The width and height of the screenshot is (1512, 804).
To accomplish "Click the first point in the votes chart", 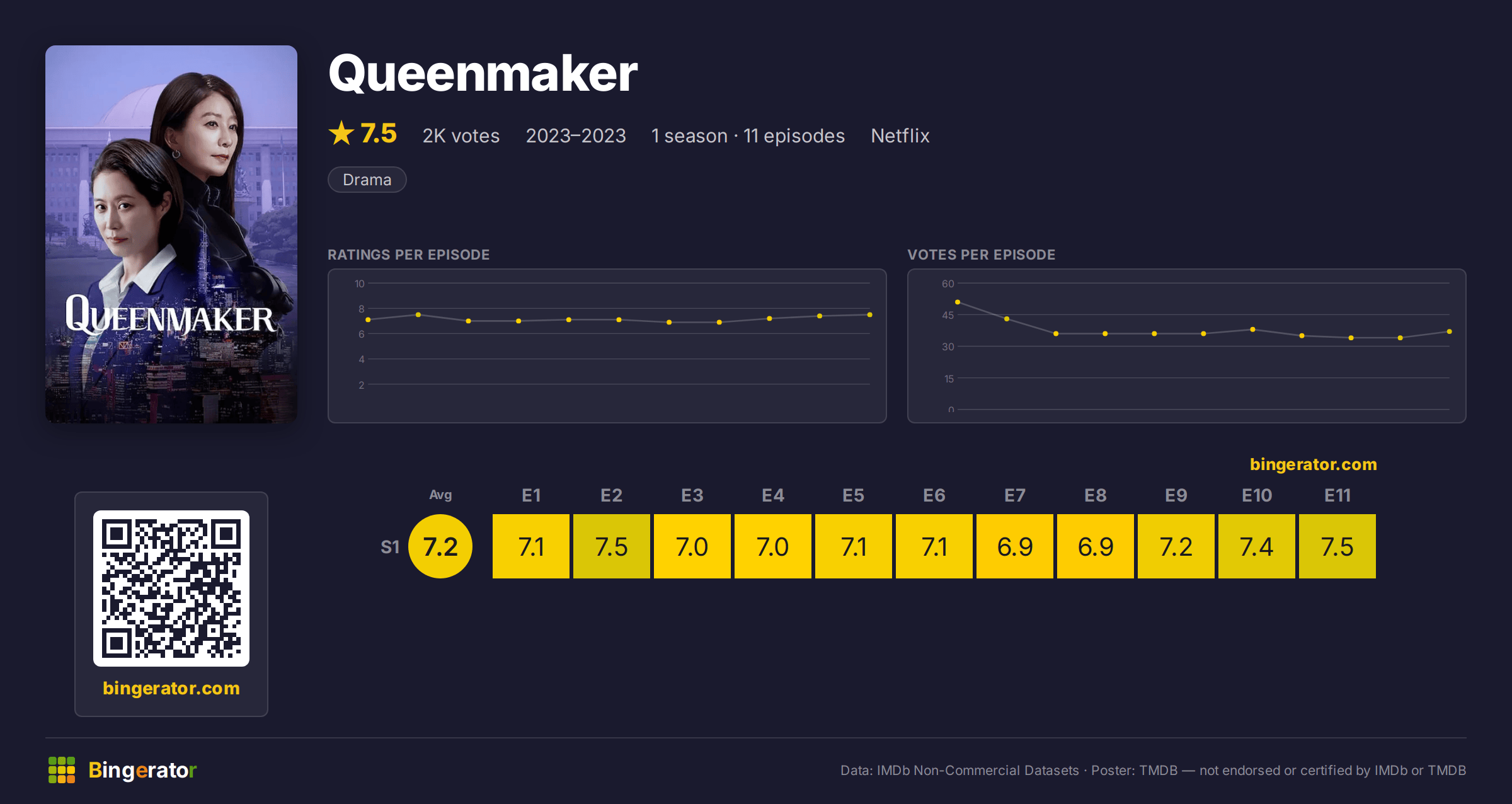I will coord(958,302).
